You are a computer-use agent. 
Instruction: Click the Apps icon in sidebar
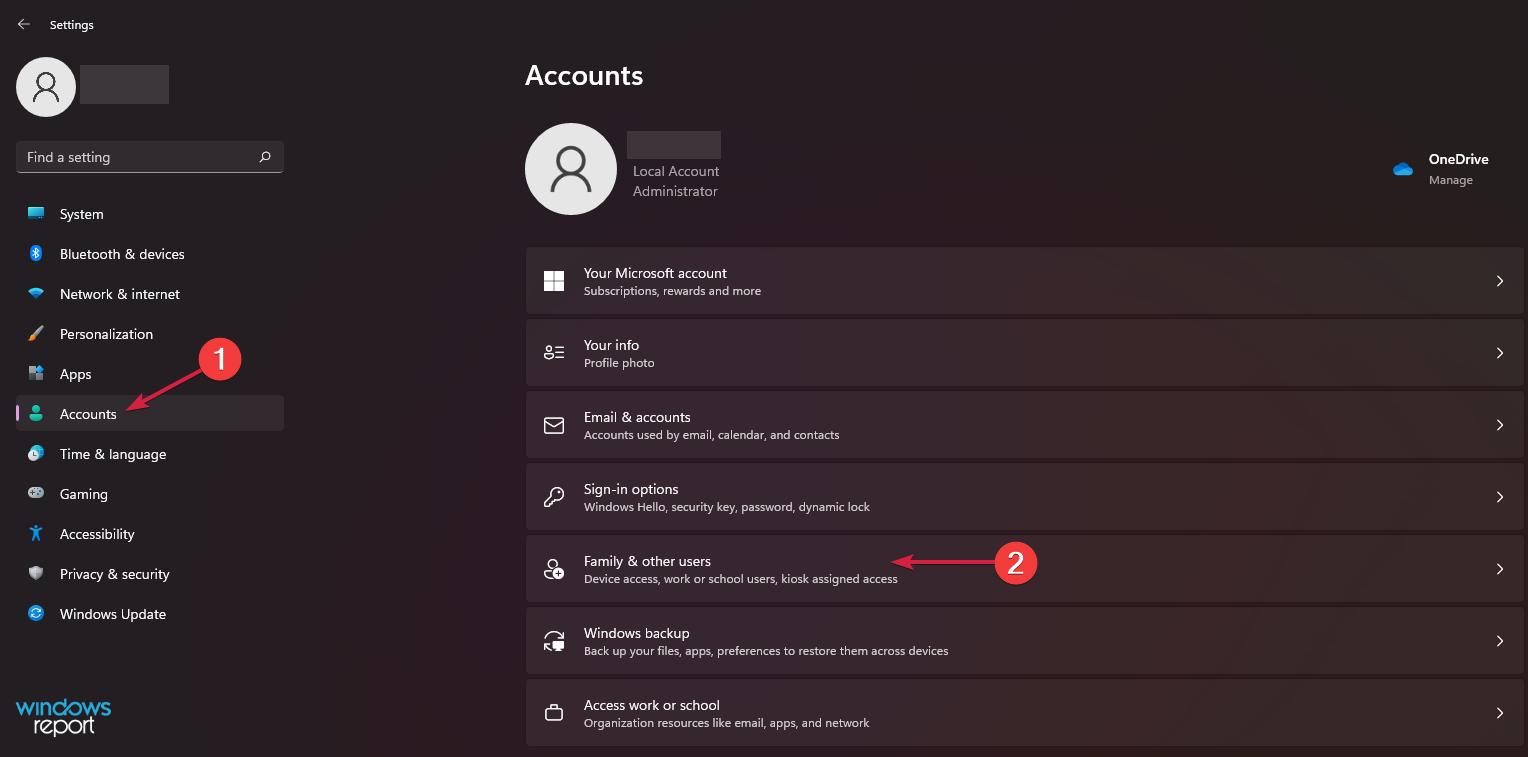coord(36,374)
